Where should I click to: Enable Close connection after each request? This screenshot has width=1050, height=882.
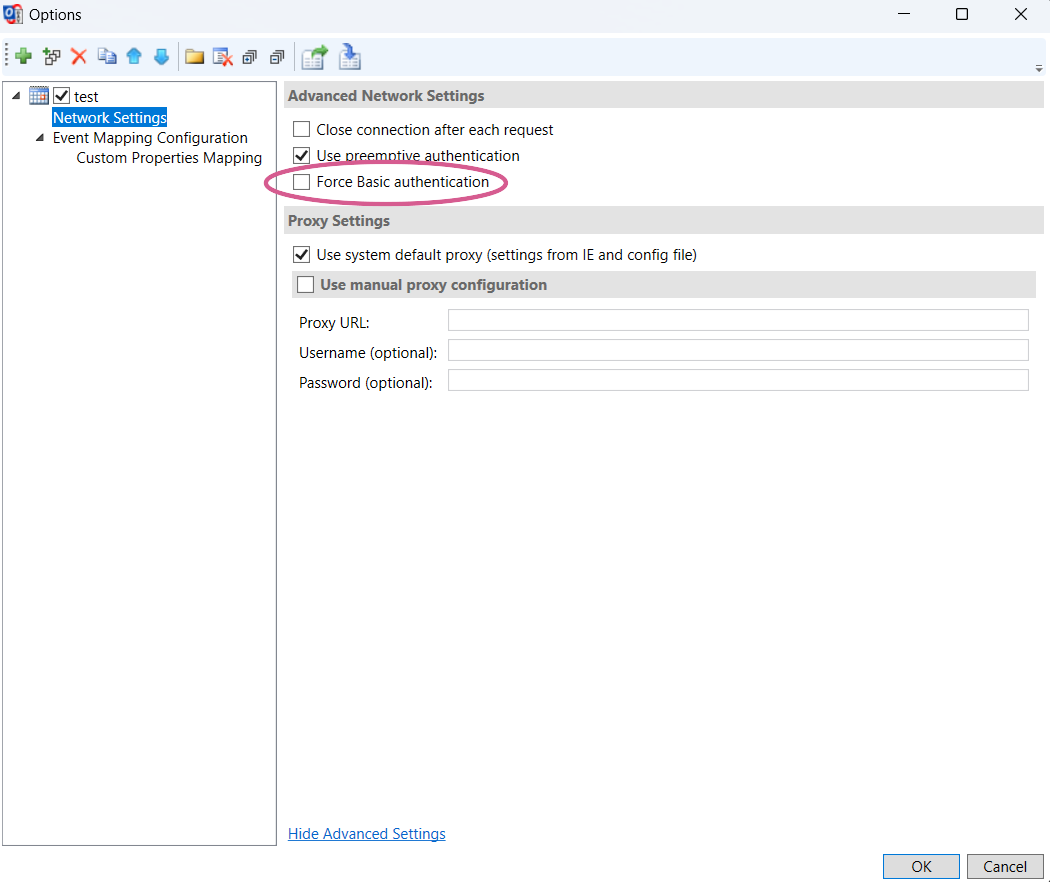pyautogui.click(x=301, y=129)
